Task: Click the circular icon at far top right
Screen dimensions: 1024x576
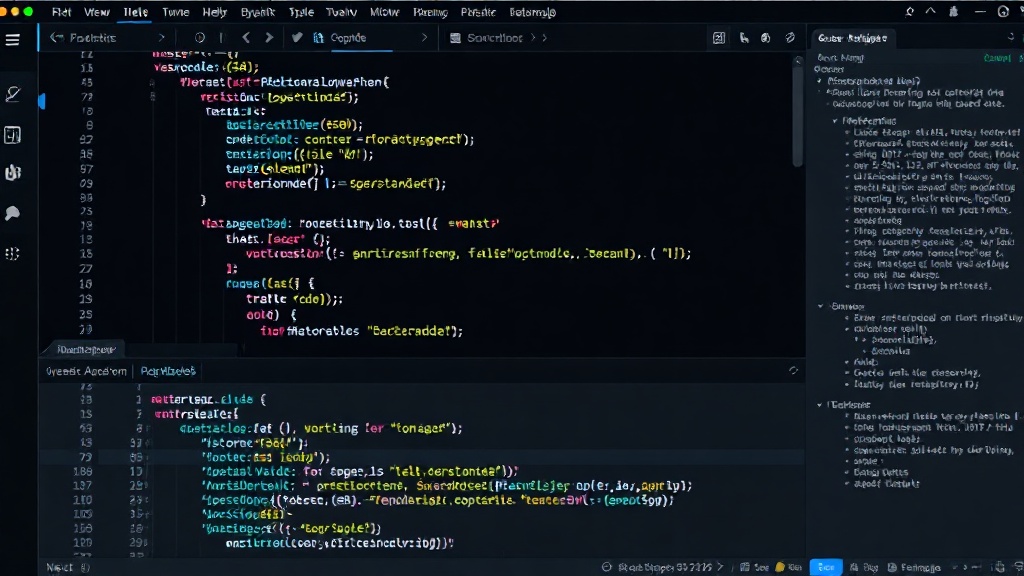Action: click(1004, 12)
